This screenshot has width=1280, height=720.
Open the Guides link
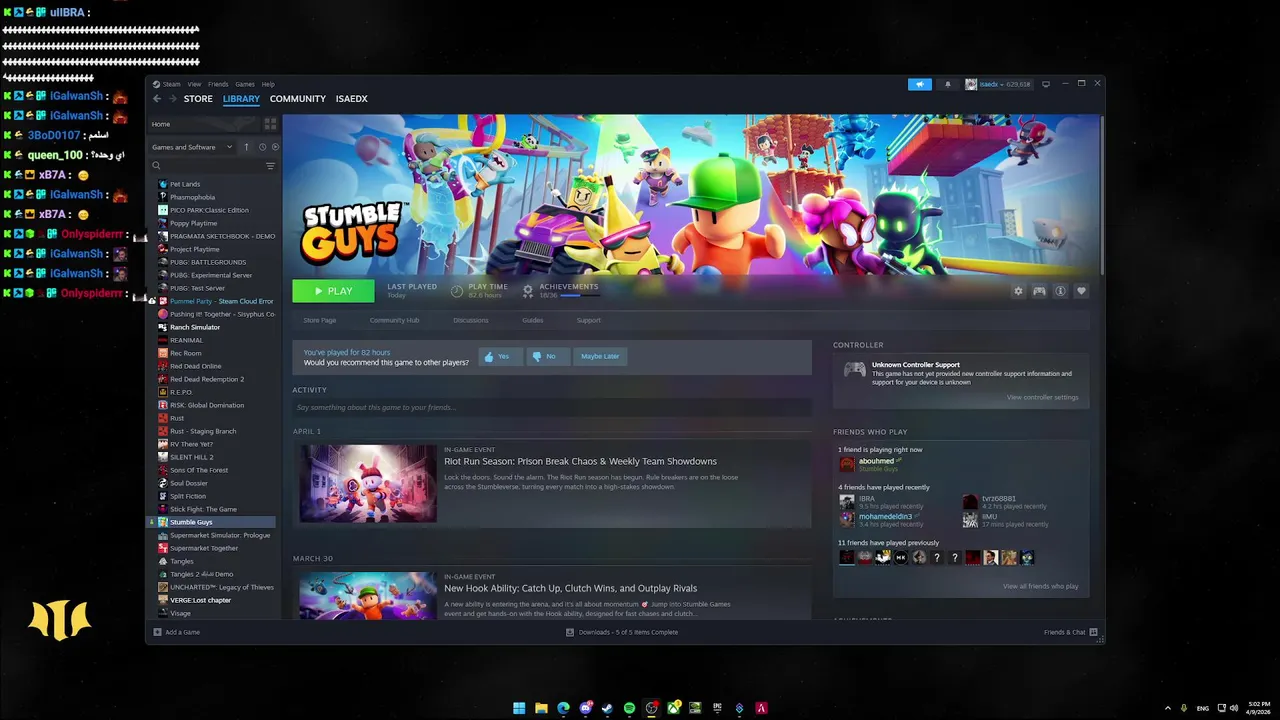[x=533, y=320]
